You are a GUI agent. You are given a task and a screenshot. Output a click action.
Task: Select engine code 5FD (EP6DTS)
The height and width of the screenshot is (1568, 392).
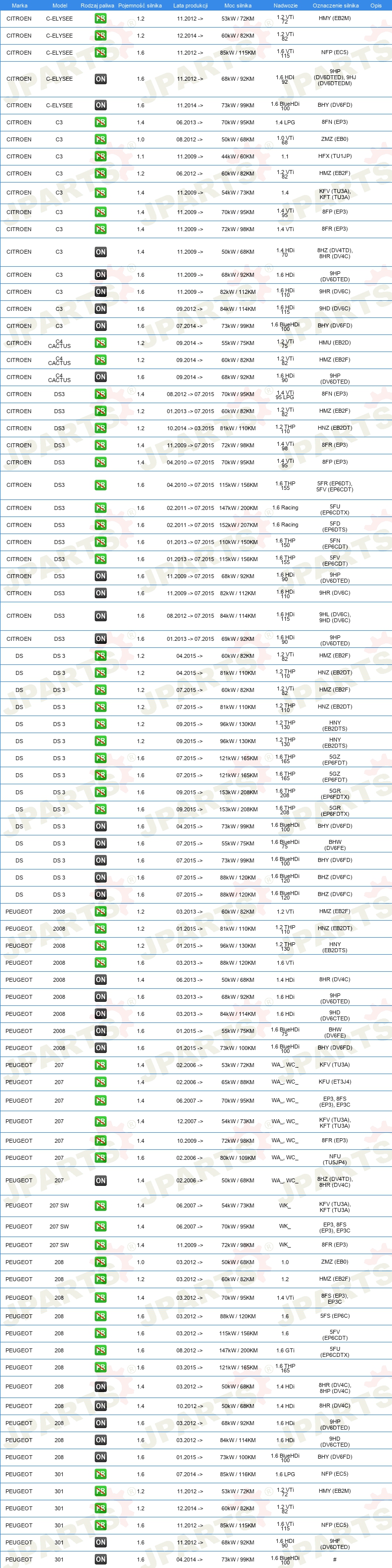click(335, 526)
